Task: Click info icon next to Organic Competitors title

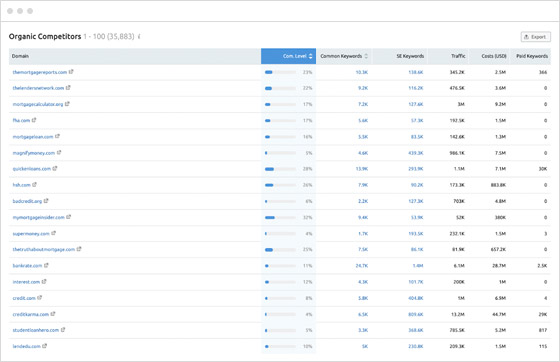Action: 139,36
